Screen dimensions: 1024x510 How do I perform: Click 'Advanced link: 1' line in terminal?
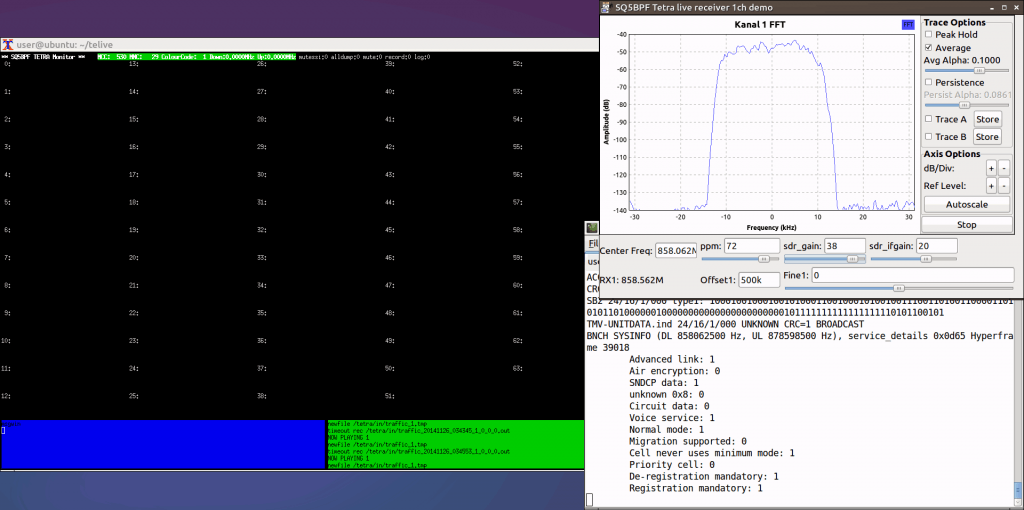pos(672,359)
